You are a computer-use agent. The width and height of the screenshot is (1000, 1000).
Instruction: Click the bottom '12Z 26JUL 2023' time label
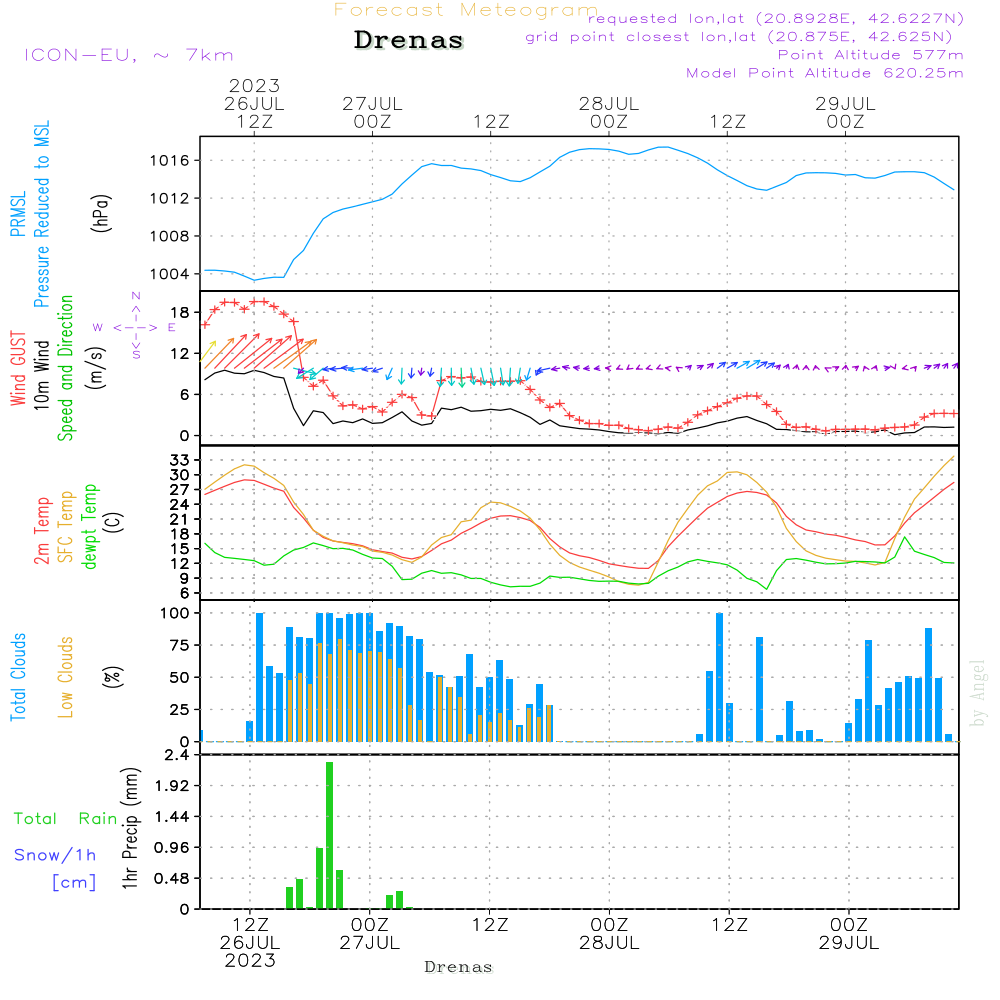tap(250, 943)
